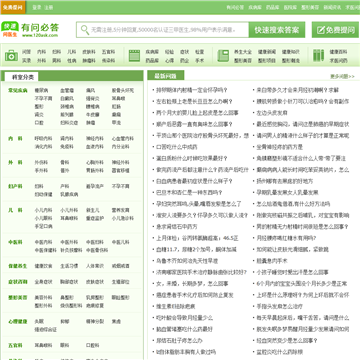Open 健康饮食 under 保健养生

[43, 266]
